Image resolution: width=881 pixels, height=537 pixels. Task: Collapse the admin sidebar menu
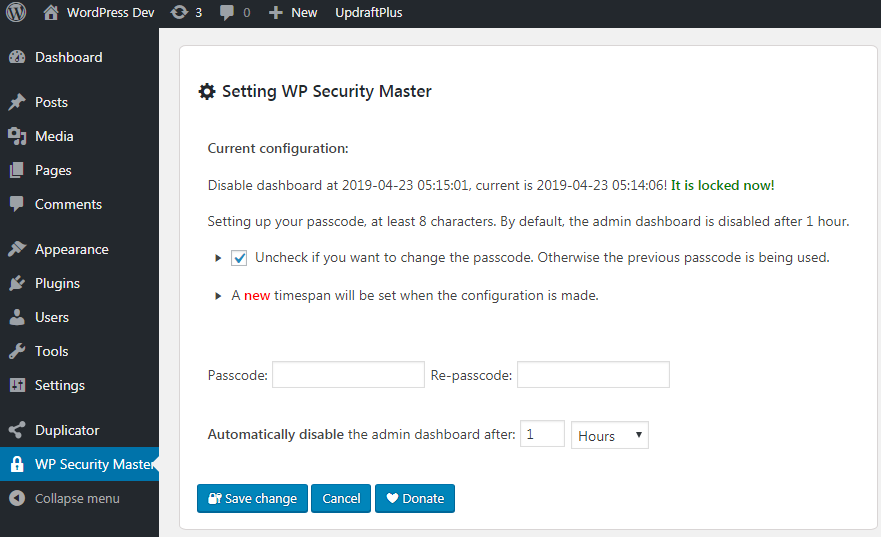coord(65,498)
